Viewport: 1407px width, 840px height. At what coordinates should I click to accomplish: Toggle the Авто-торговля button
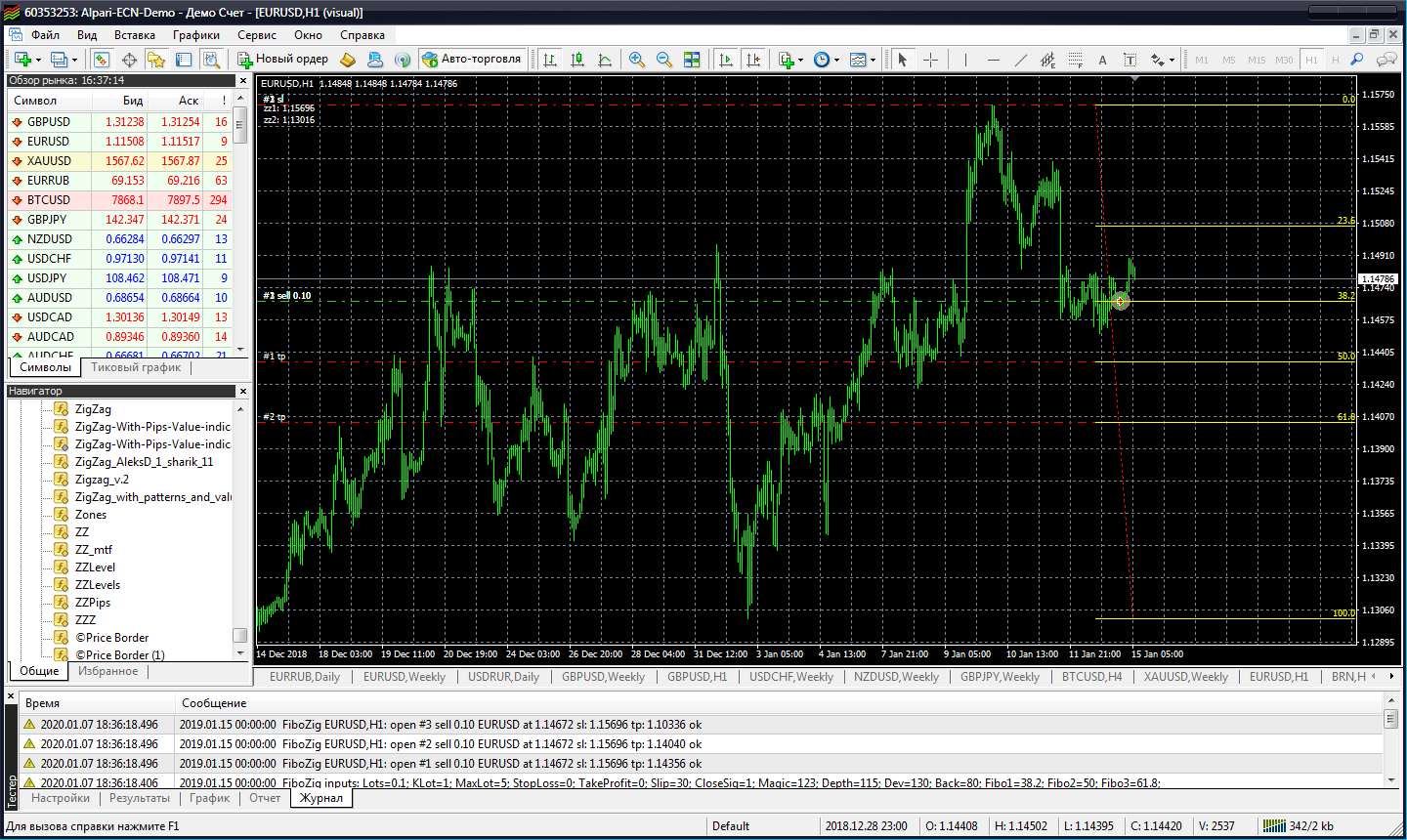[472, 59]
